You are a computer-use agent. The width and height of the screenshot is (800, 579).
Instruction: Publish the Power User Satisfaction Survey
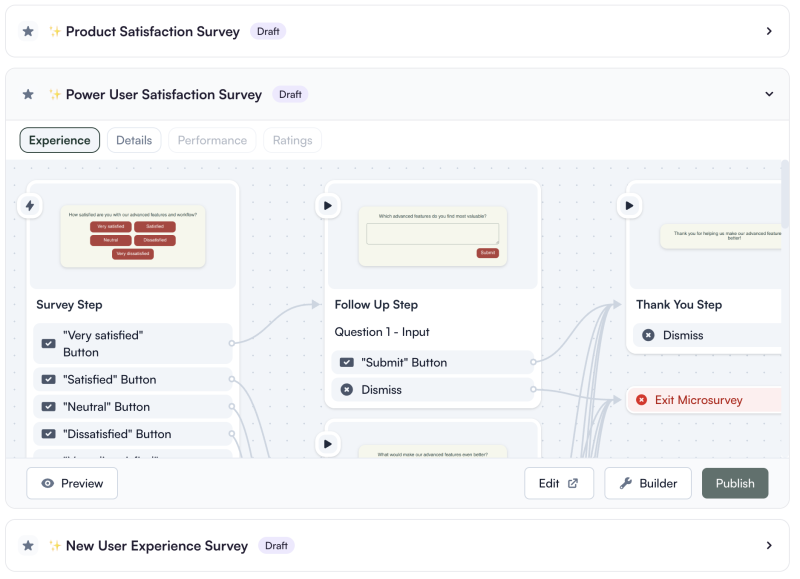tap(735, 483)
